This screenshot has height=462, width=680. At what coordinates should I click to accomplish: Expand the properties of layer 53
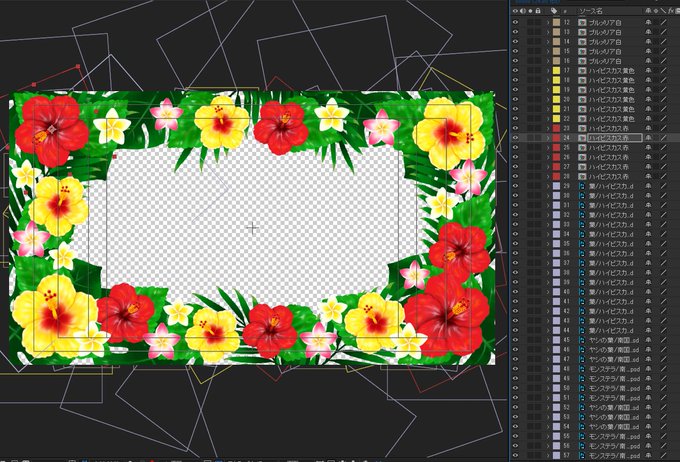coord(548,417)
